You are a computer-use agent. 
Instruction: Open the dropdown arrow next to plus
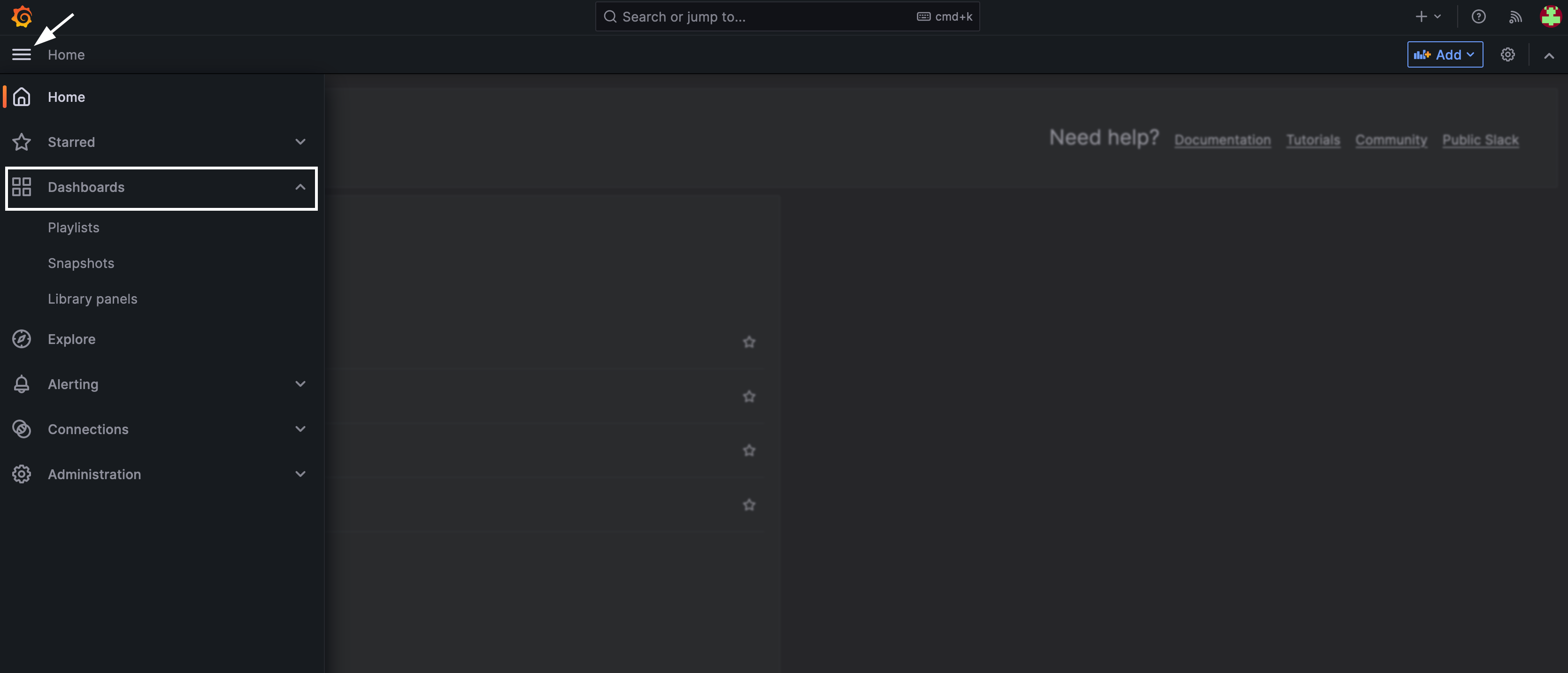pos(1438,17)
